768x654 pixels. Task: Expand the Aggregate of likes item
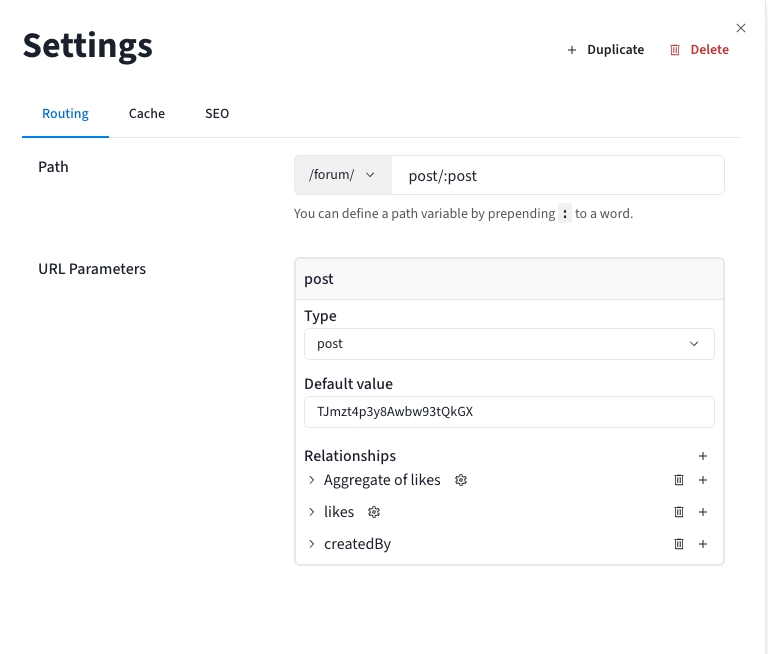click(x=312, y=480)
